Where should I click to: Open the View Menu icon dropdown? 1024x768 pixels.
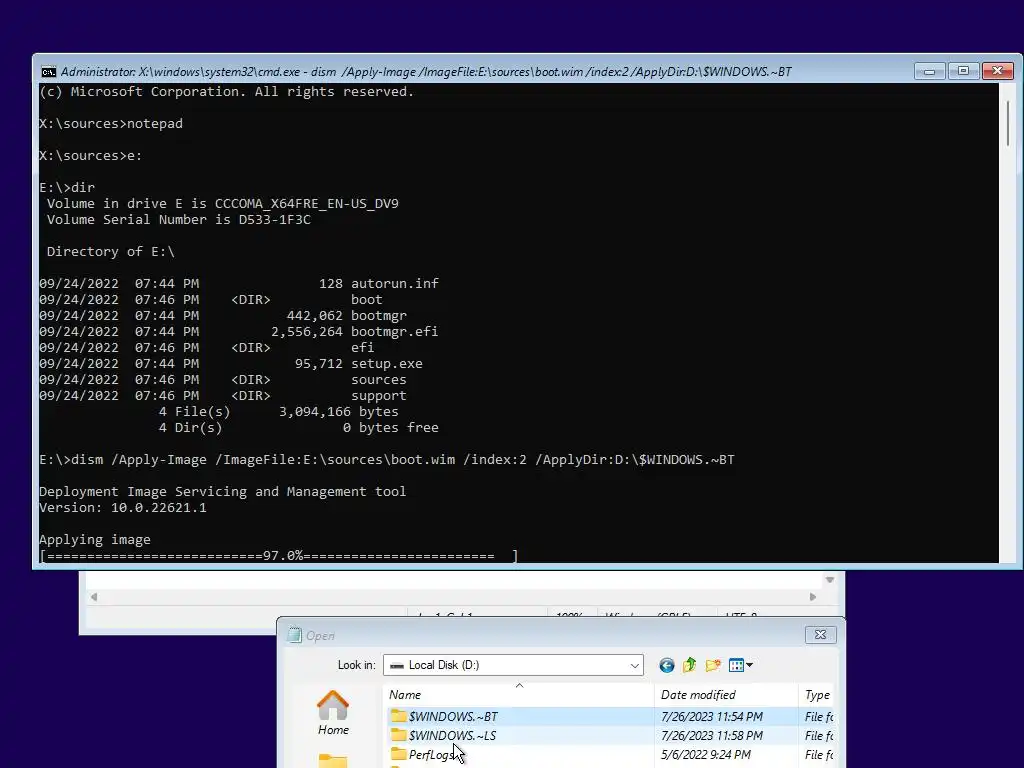(741, 665)
